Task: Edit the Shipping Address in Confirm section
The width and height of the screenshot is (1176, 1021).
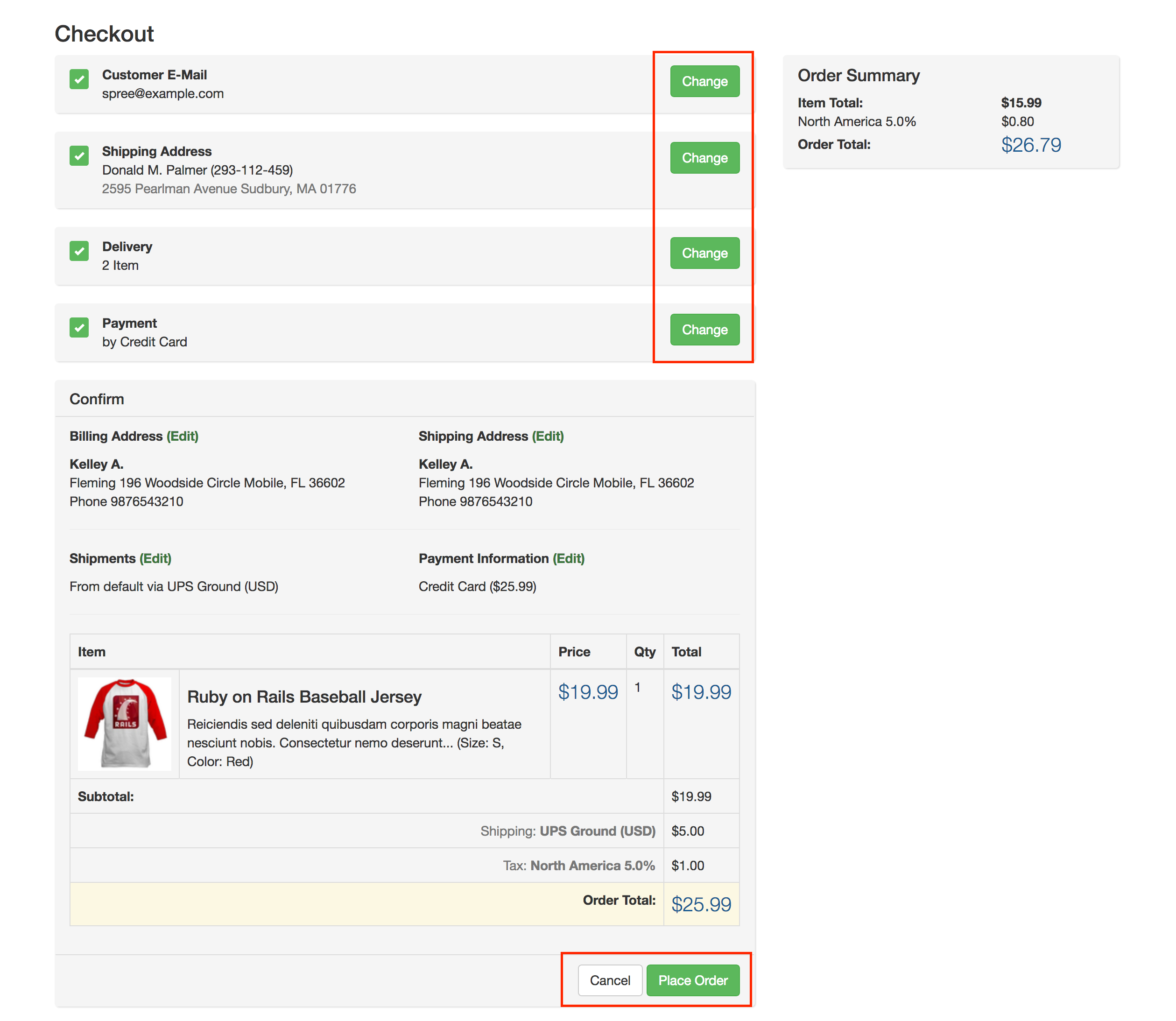Action: 548,437
